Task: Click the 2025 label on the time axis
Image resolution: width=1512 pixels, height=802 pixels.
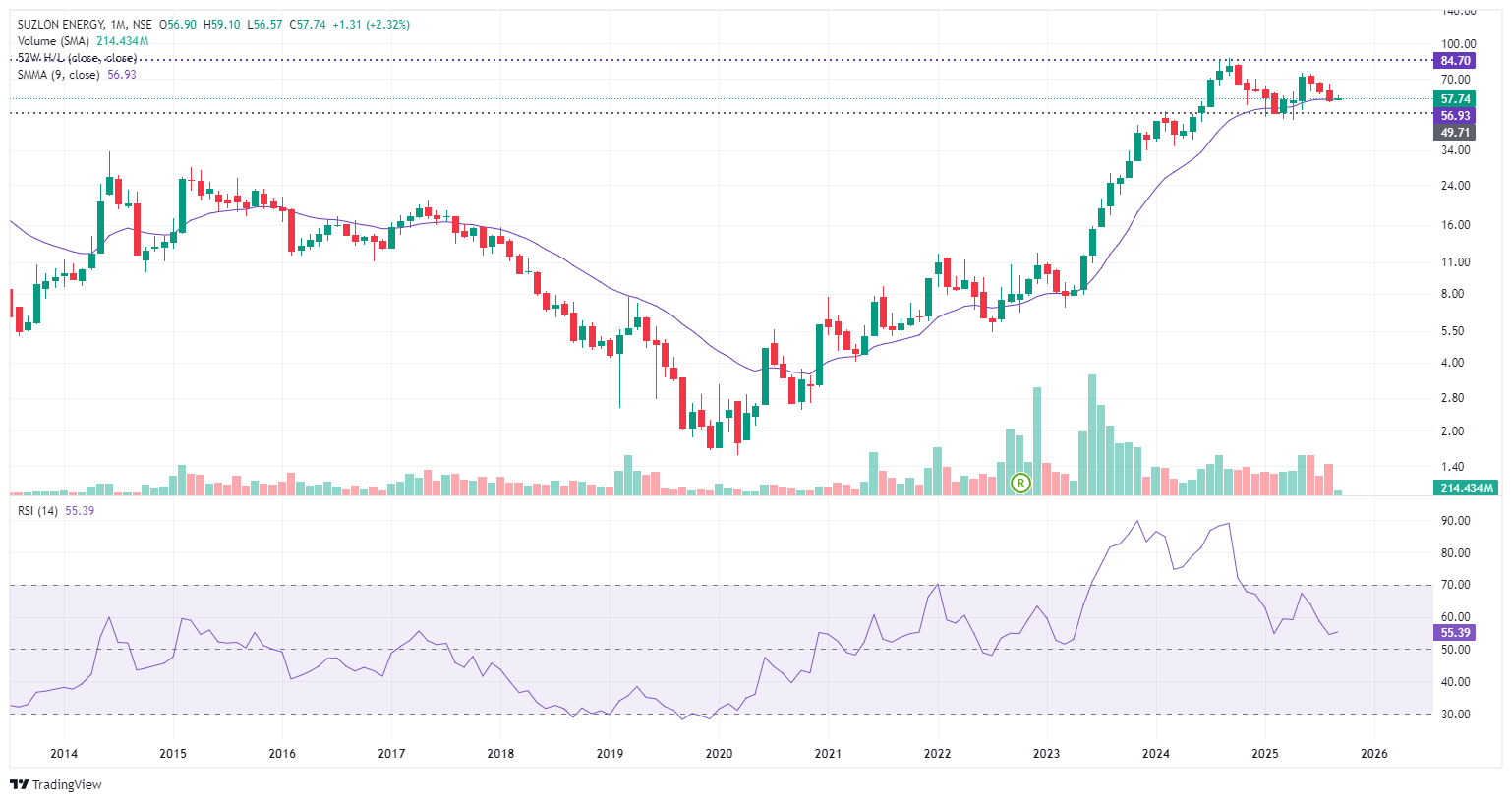Action: click(1265, 754)
